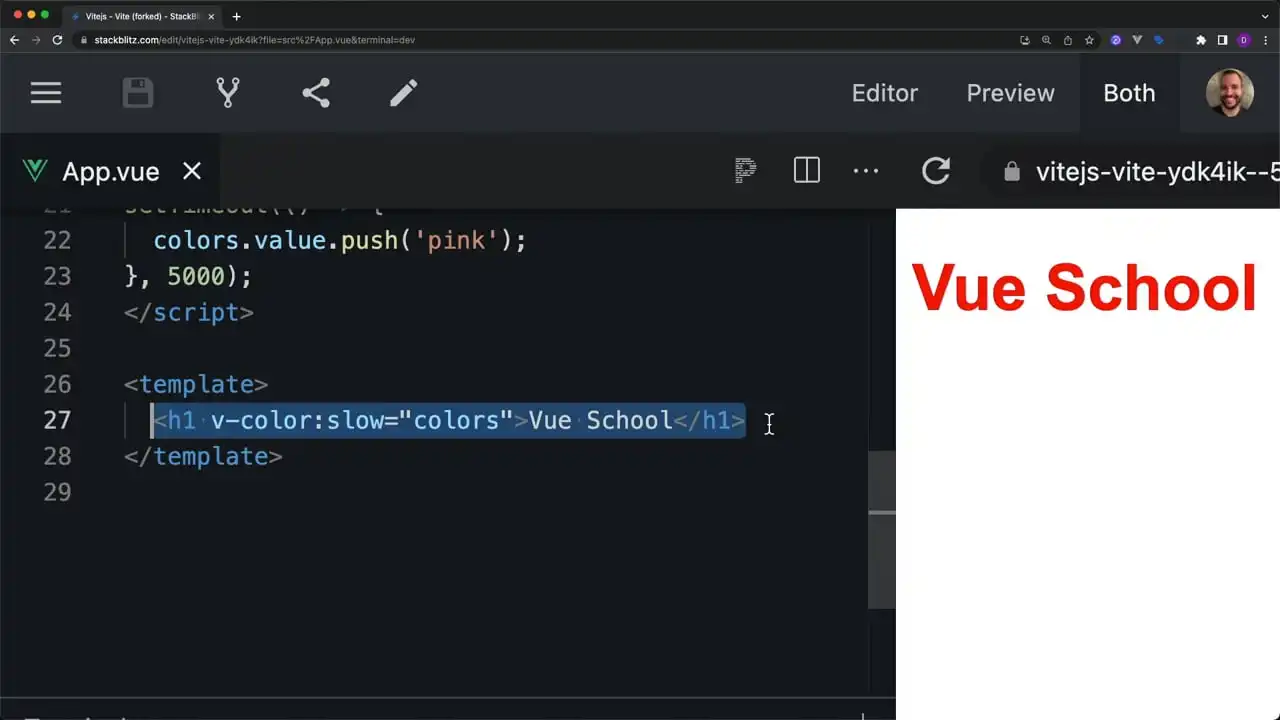The image size is (1280, 720).
Task: Open the StackBlitz hamburger menu
Action: (x=46, y=93)
